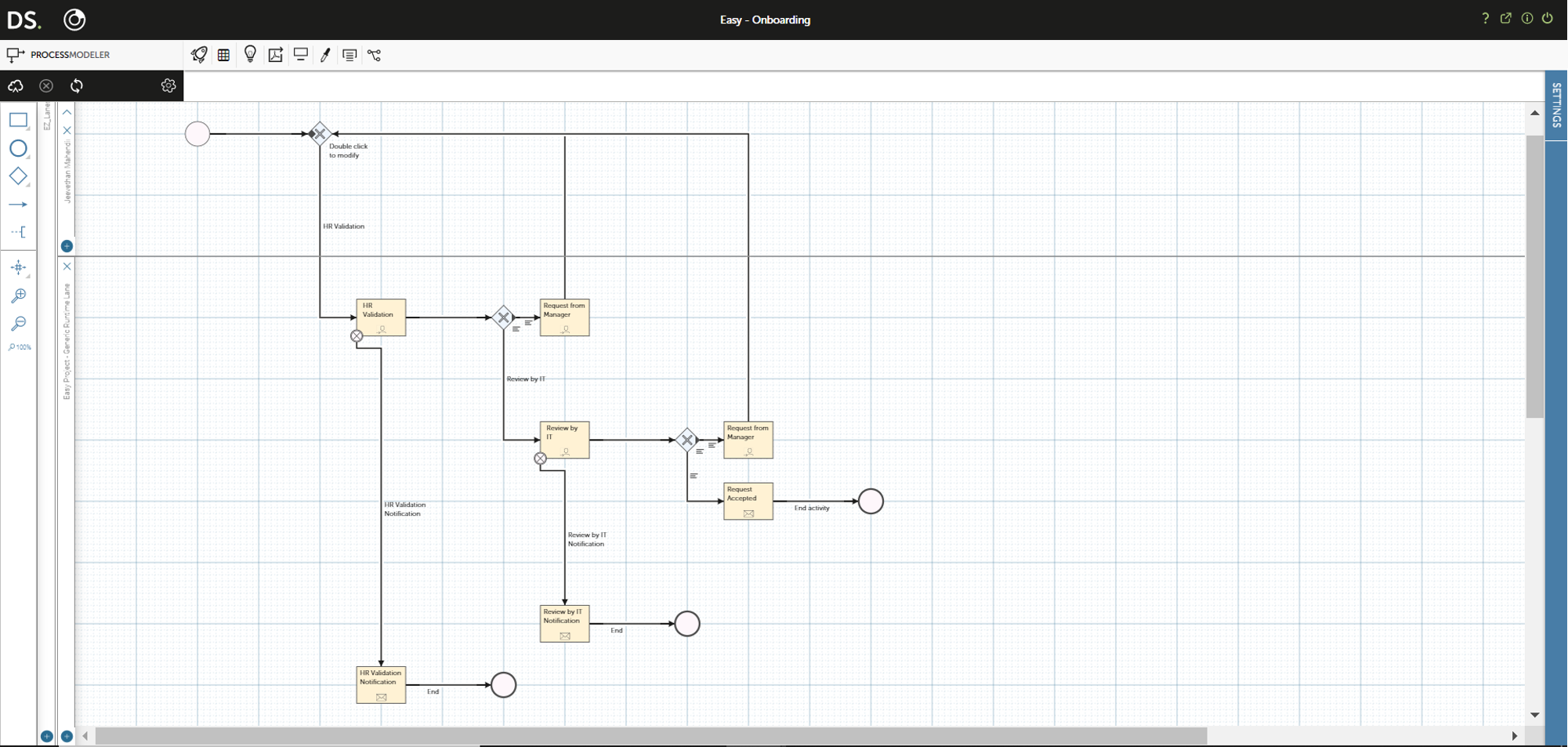Reset zoom to 100%

(20, 346)
